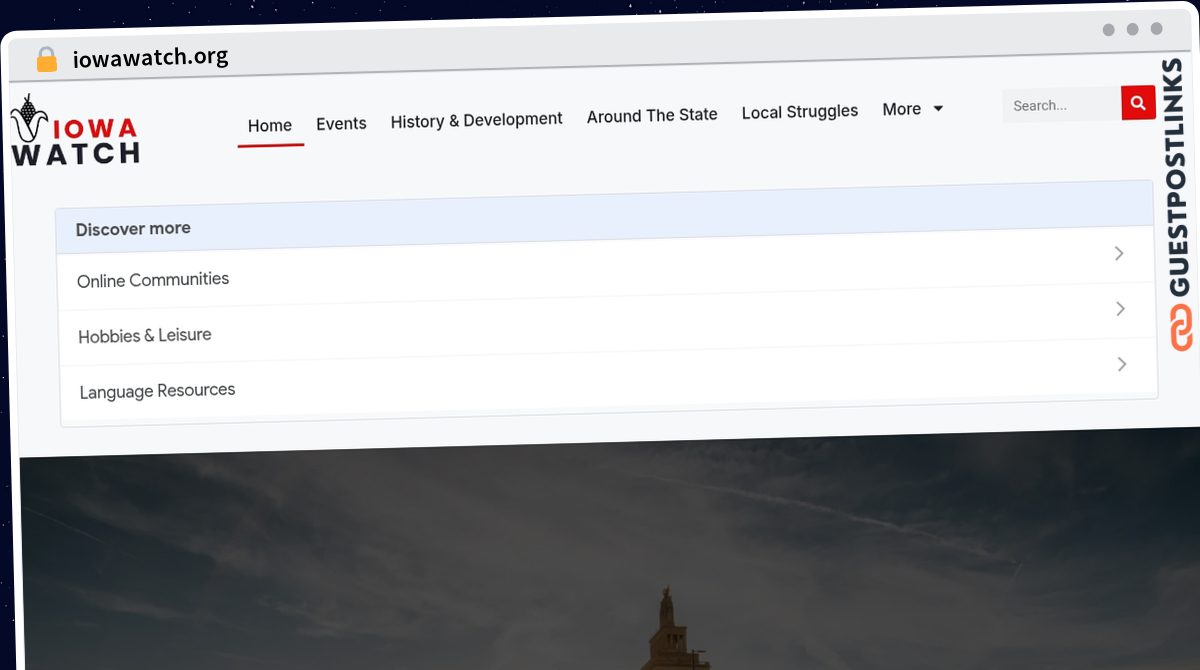Select Around The State menu item

click(652, 116)
